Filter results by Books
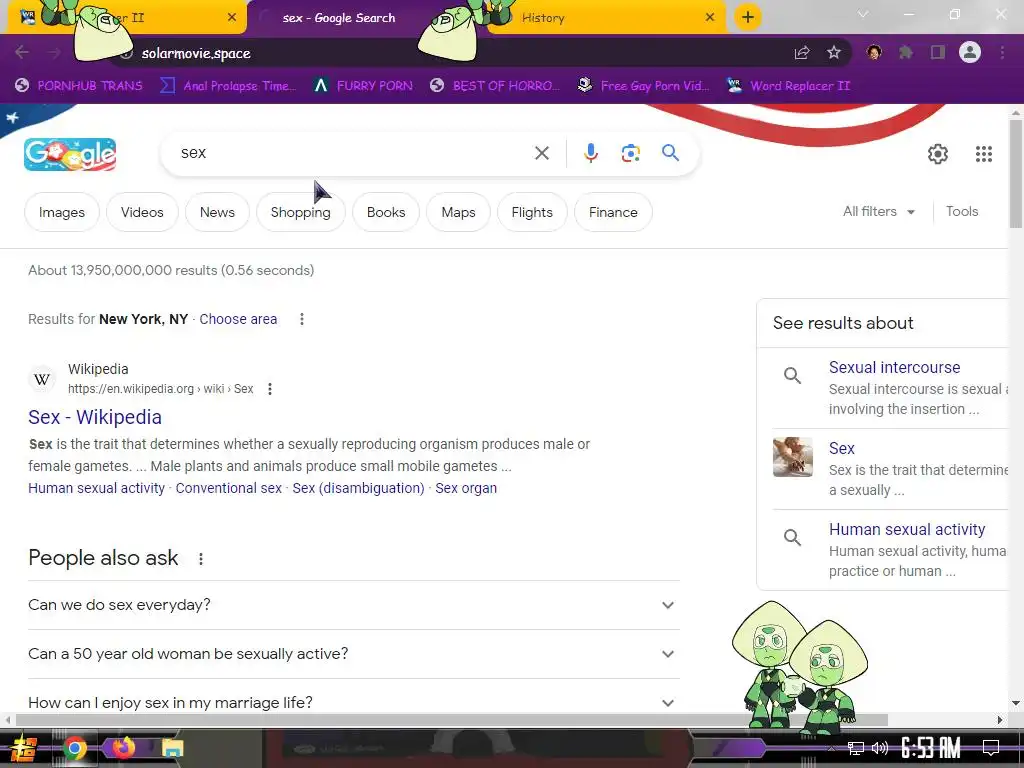The image size is (1024, 768). click(x=386, y=212)
